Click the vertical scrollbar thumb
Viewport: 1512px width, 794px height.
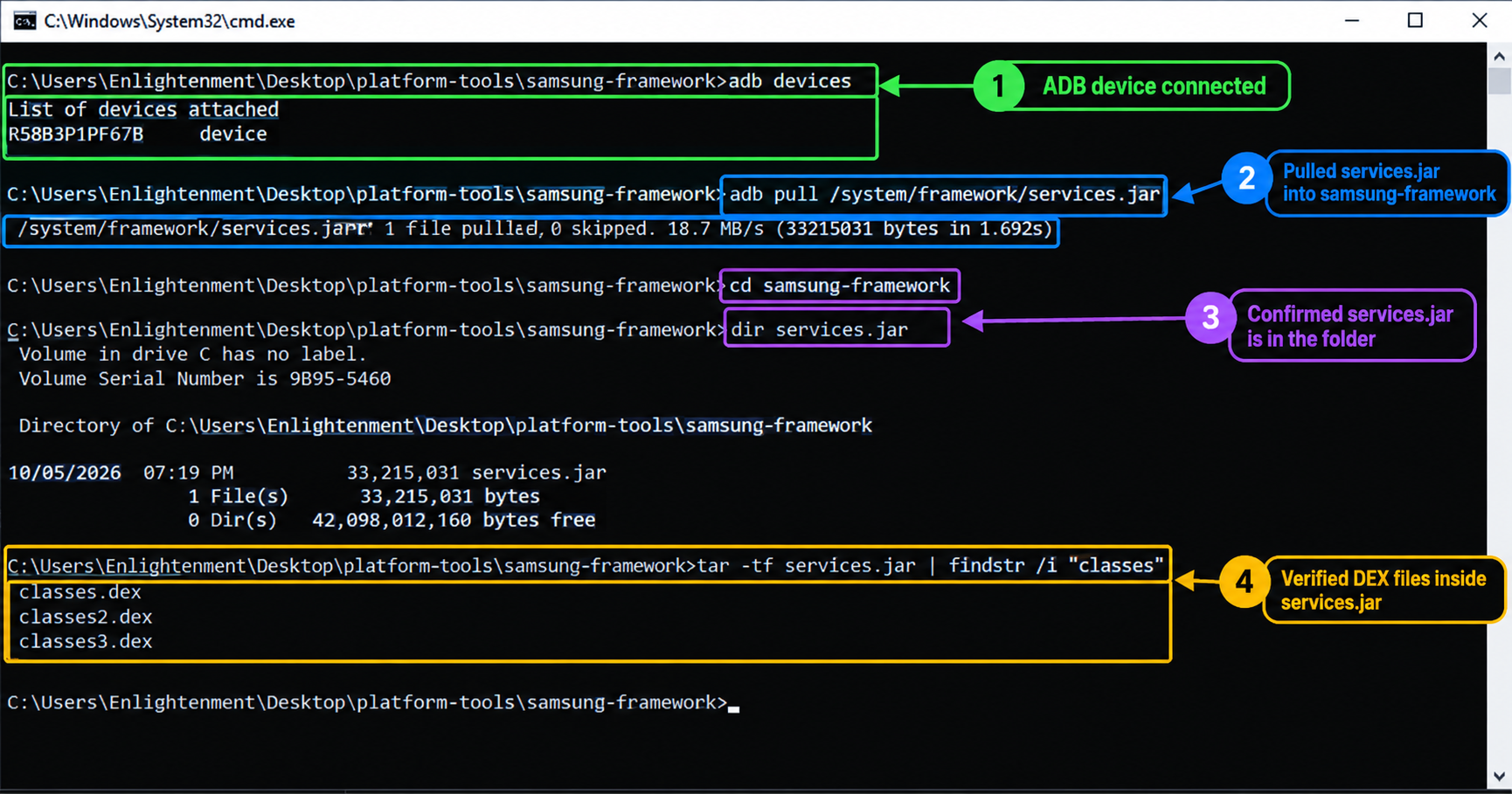tap(1499, 81)
